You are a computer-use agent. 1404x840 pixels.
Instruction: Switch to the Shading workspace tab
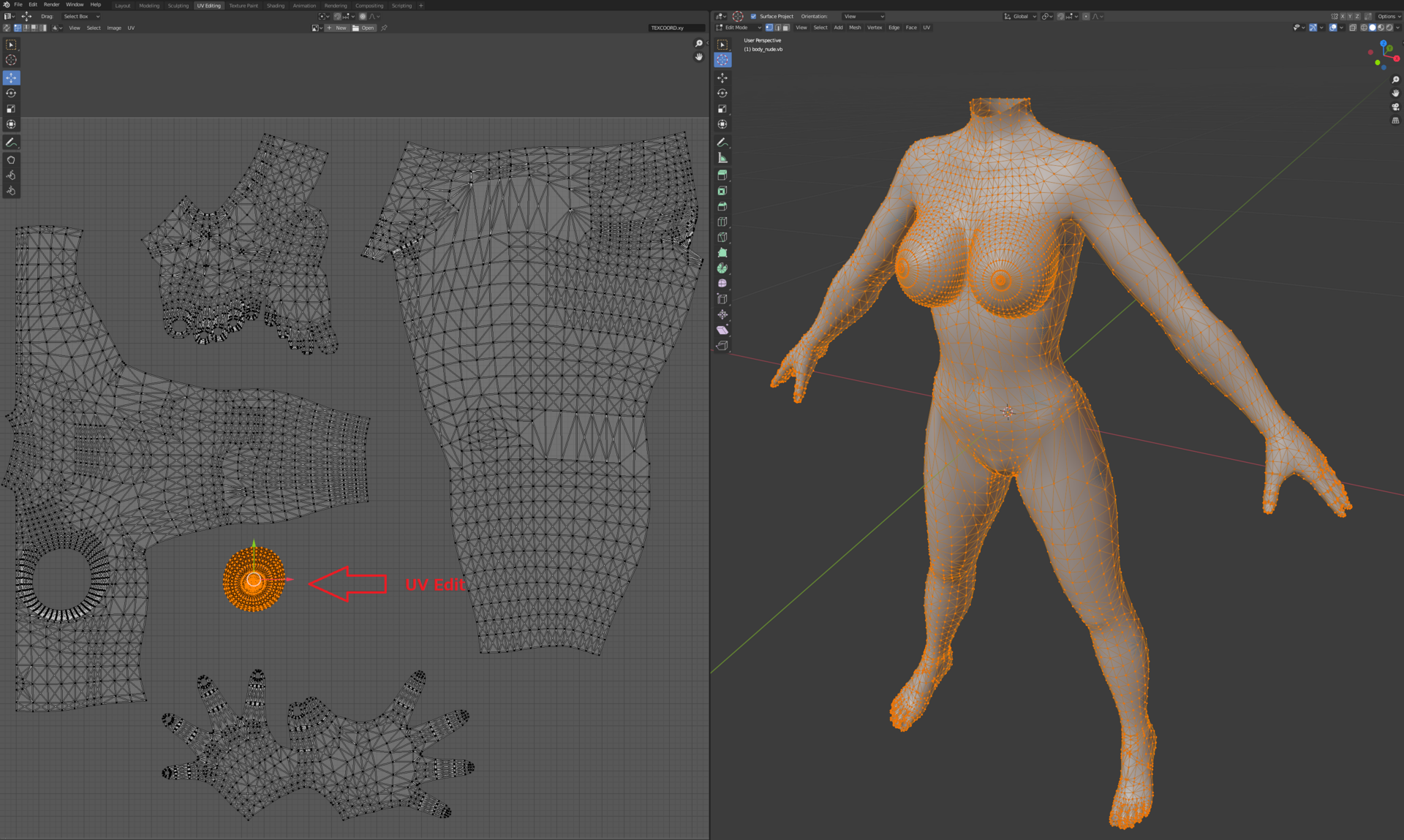(x=275, y=5)
